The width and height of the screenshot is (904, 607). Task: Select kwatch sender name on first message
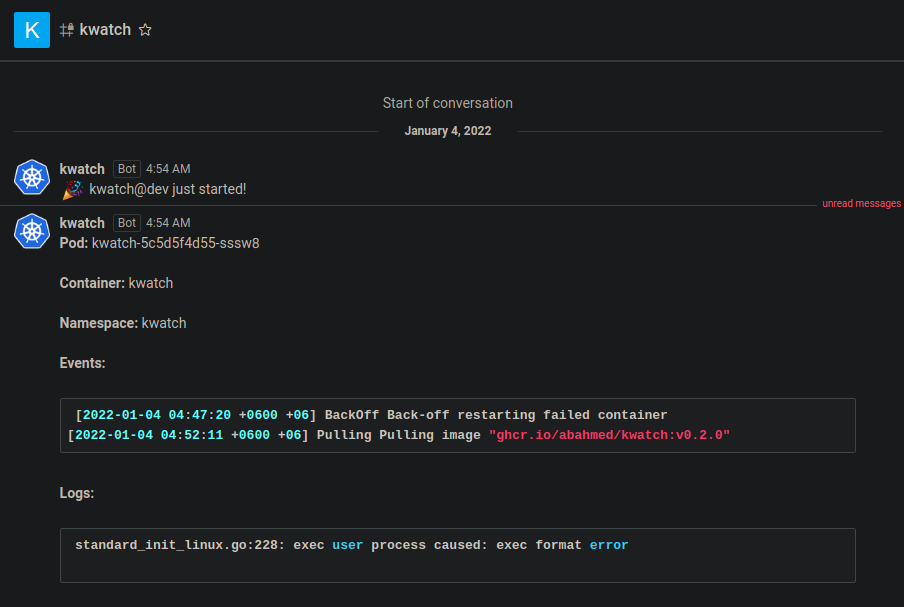82,169
